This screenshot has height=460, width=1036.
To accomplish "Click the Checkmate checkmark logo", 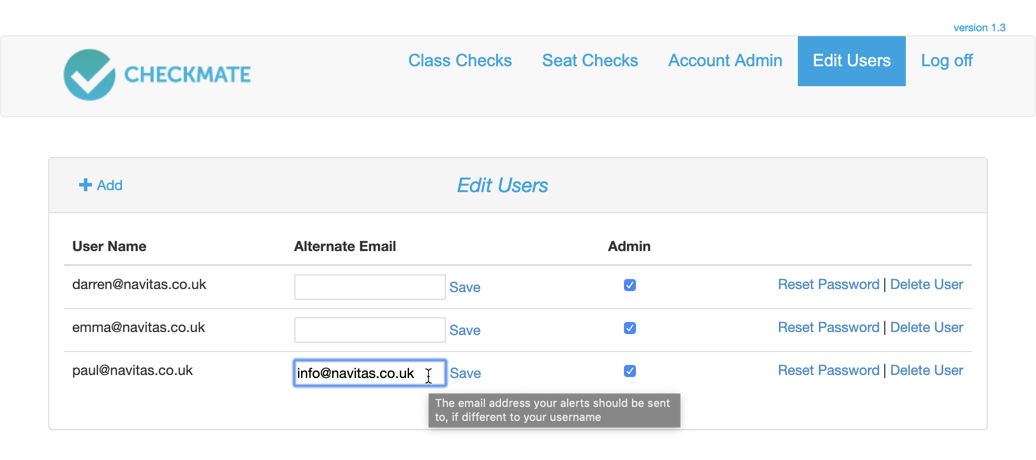I will (x=90, y=75).
